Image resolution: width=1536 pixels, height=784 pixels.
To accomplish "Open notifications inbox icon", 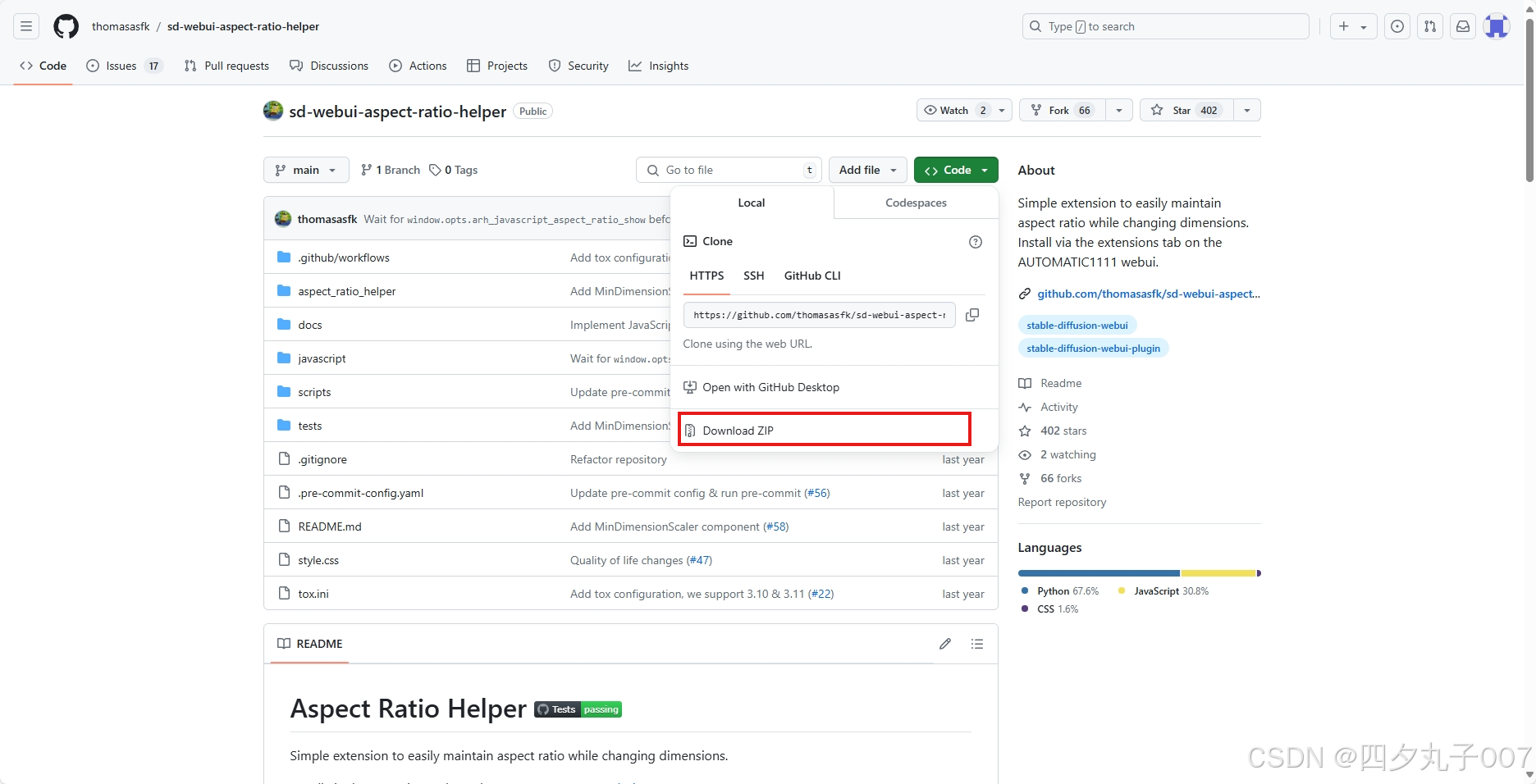I will pos(1463,26).
